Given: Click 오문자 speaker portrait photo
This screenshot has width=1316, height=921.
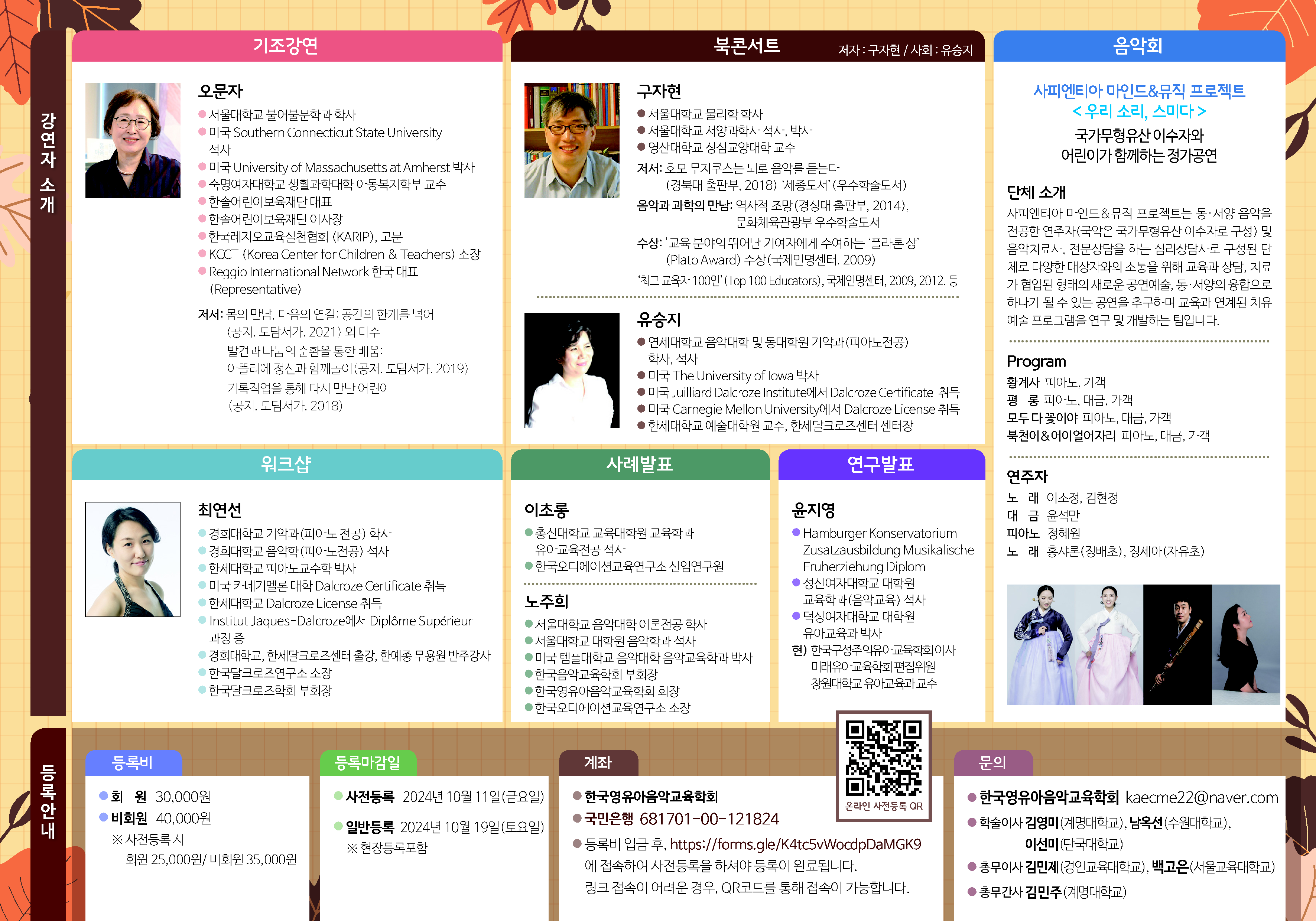Looking at the screenshot, I should coord(132,140).
